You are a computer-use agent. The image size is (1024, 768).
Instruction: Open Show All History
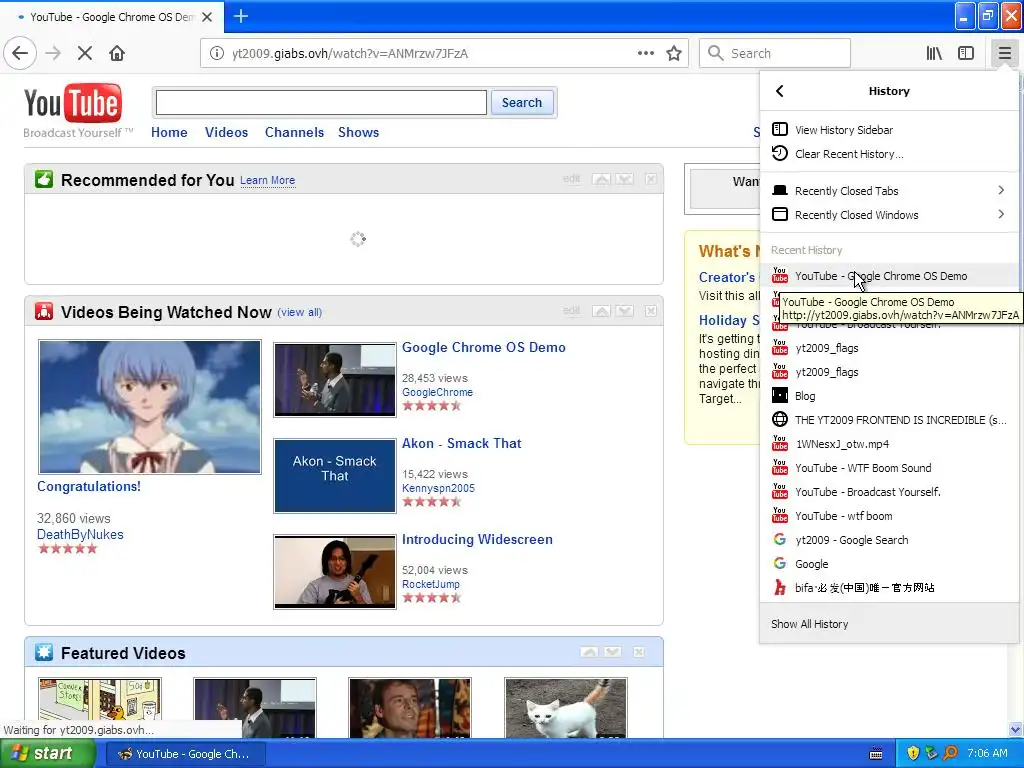click(889, 624)
